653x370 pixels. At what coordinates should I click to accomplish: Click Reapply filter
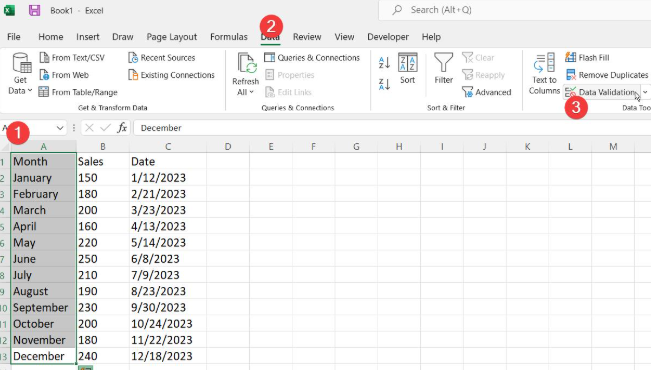[x=484, y=75]
